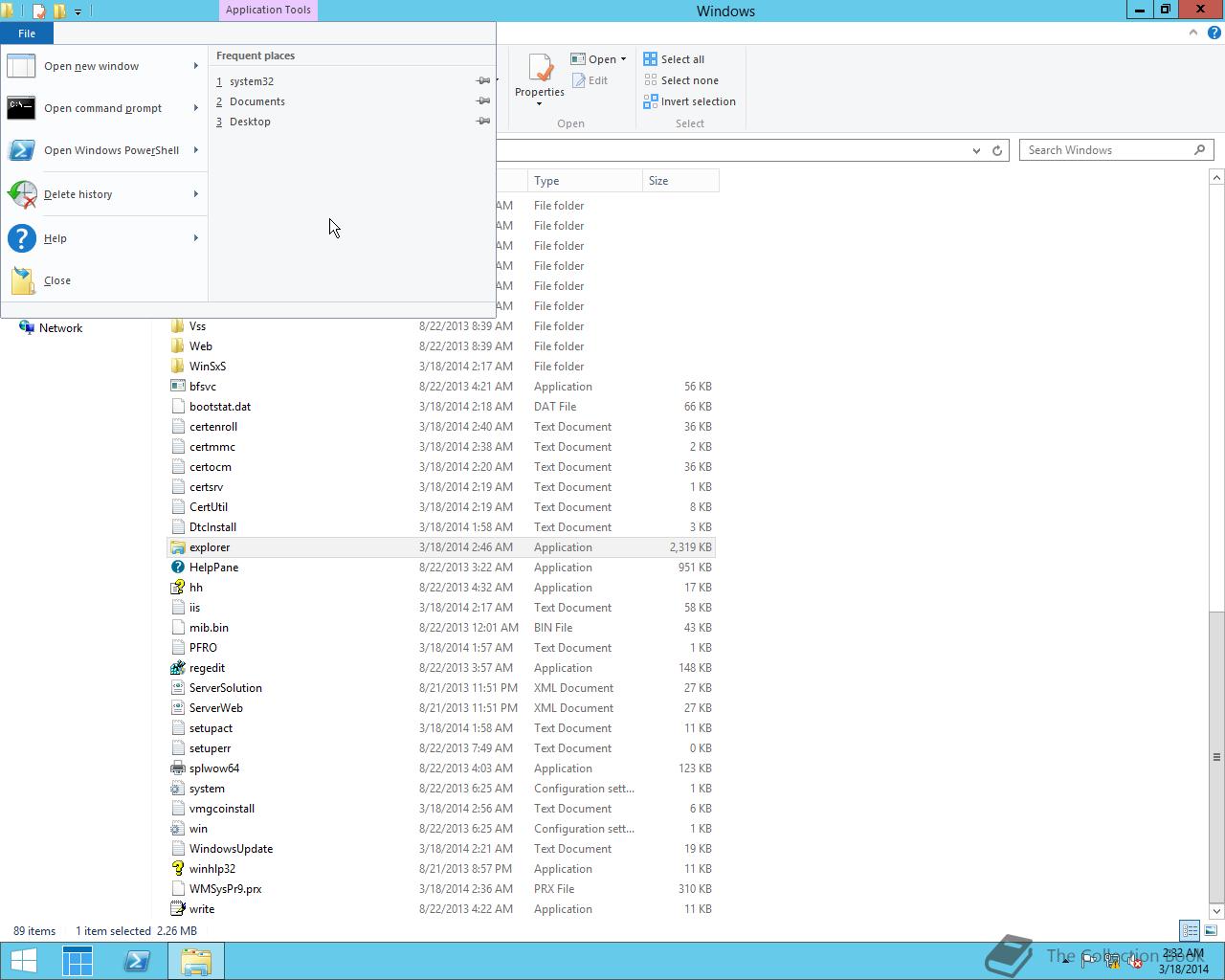Screen dimensions: 1225x980
Task: Click the Network icon in navigation pane
Action: [x=27, y=328]
